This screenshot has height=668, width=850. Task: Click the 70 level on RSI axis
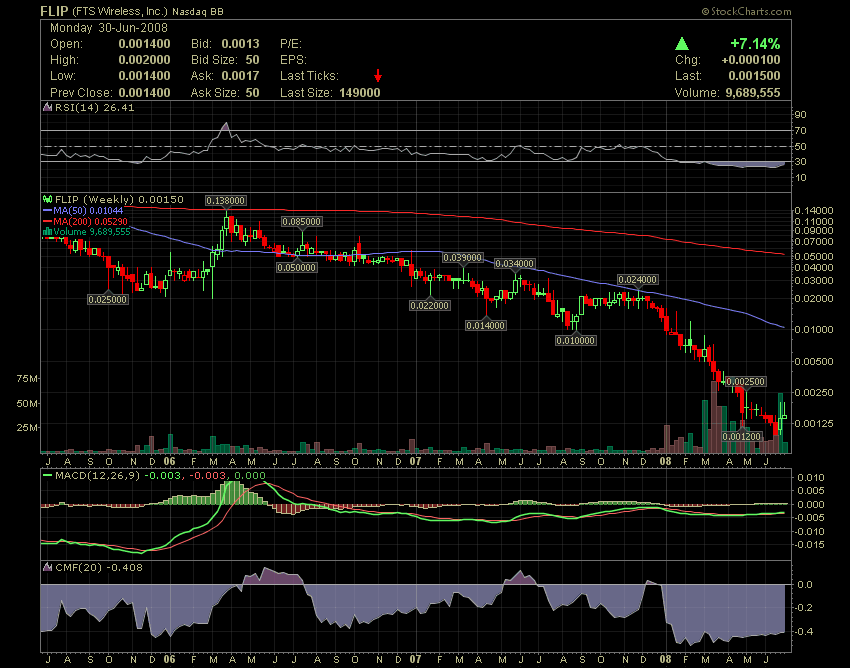click(x=801, y=131)
